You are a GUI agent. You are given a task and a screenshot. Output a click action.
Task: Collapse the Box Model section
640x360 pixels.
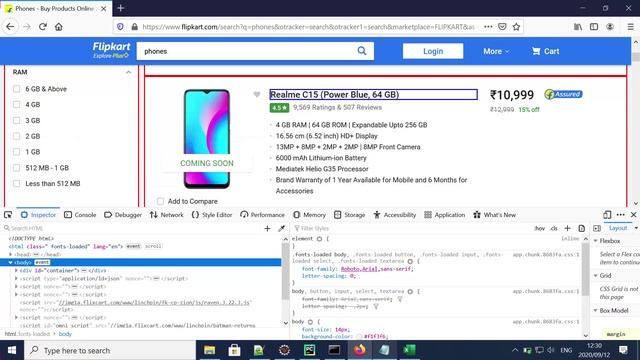(x=596, y=311)
